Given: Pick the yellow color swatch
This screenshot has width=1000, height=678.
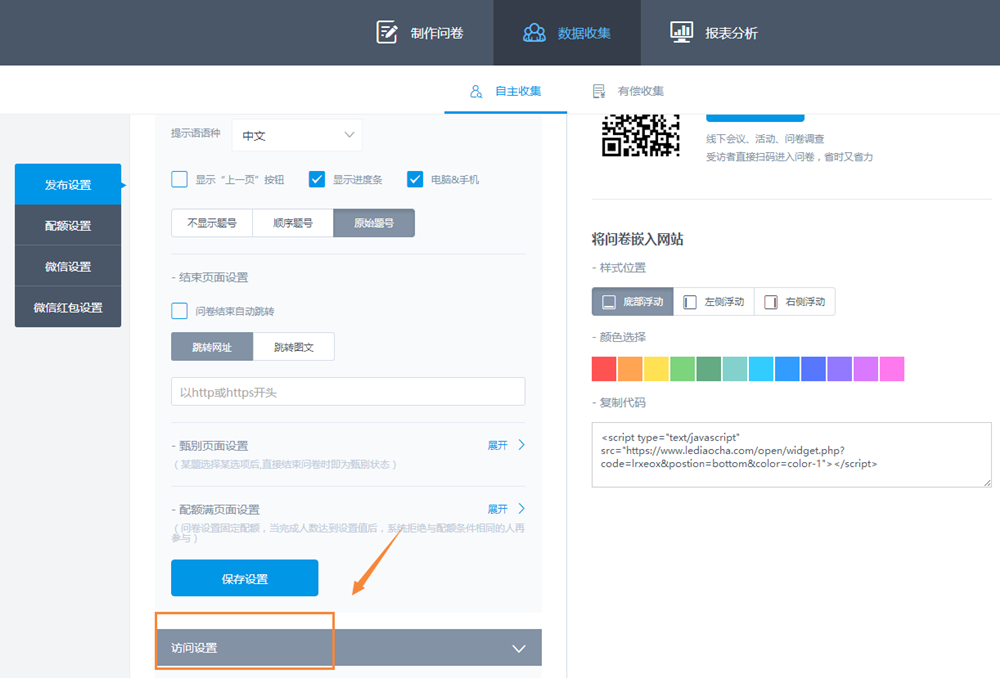Looking at the screenshot, I should tap(656, 369).
